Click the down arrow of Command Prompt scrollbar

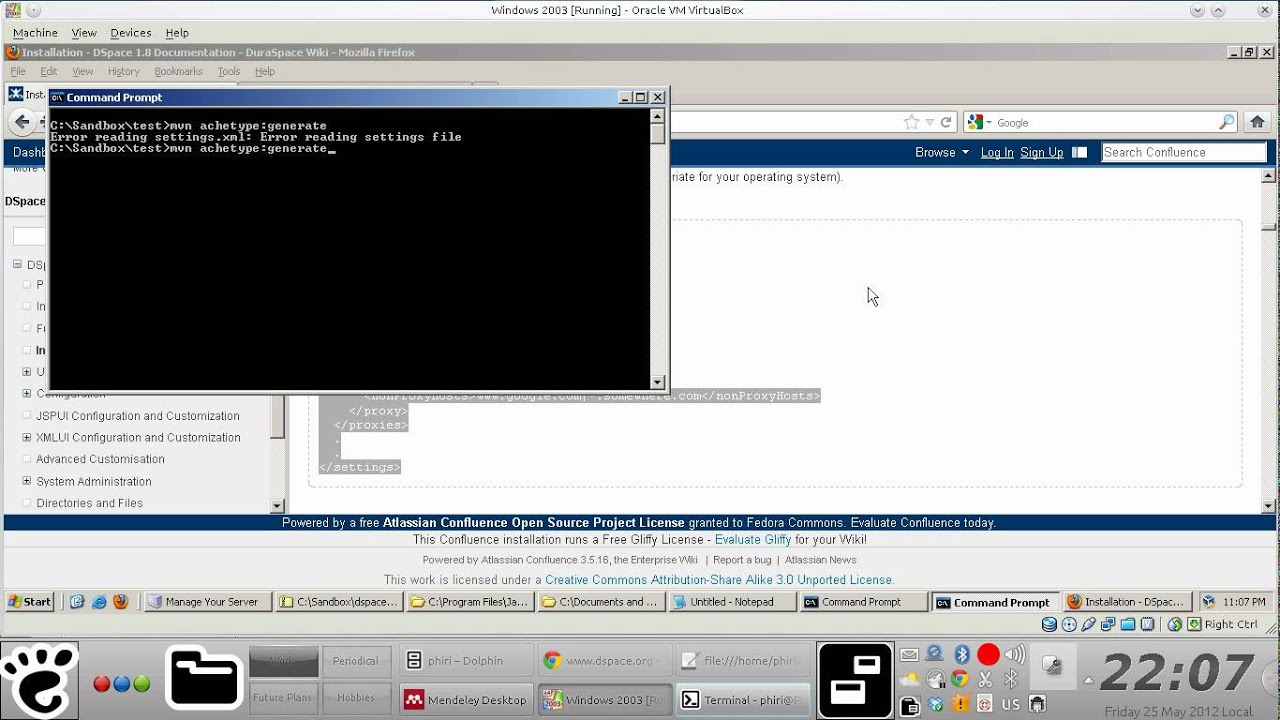pos(657,382)
